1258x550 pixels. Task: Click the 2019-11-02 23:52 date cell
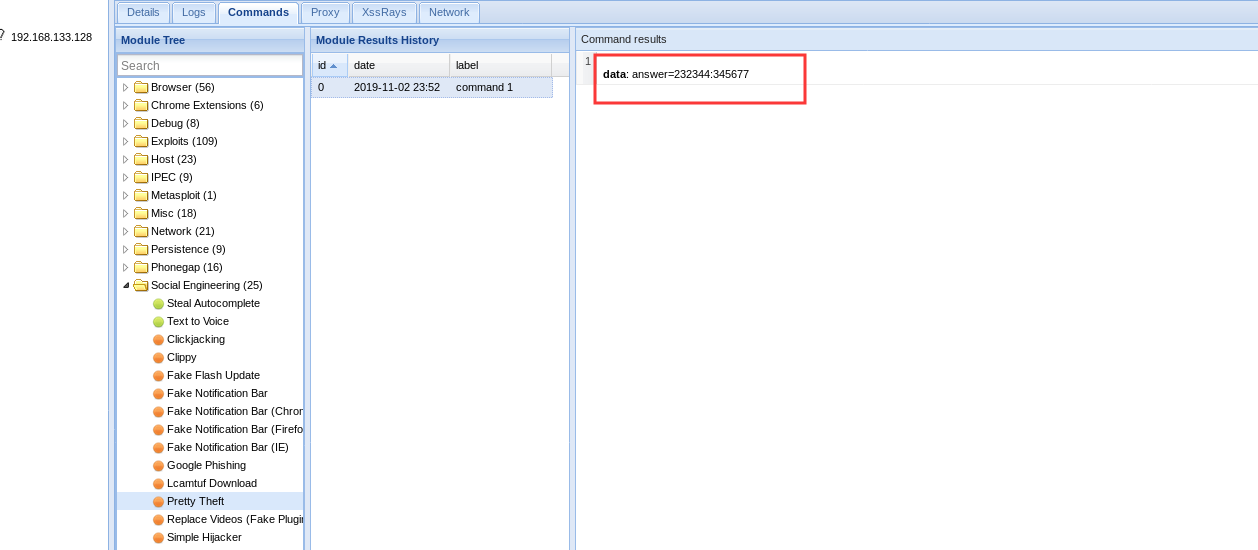pos(397,87)
